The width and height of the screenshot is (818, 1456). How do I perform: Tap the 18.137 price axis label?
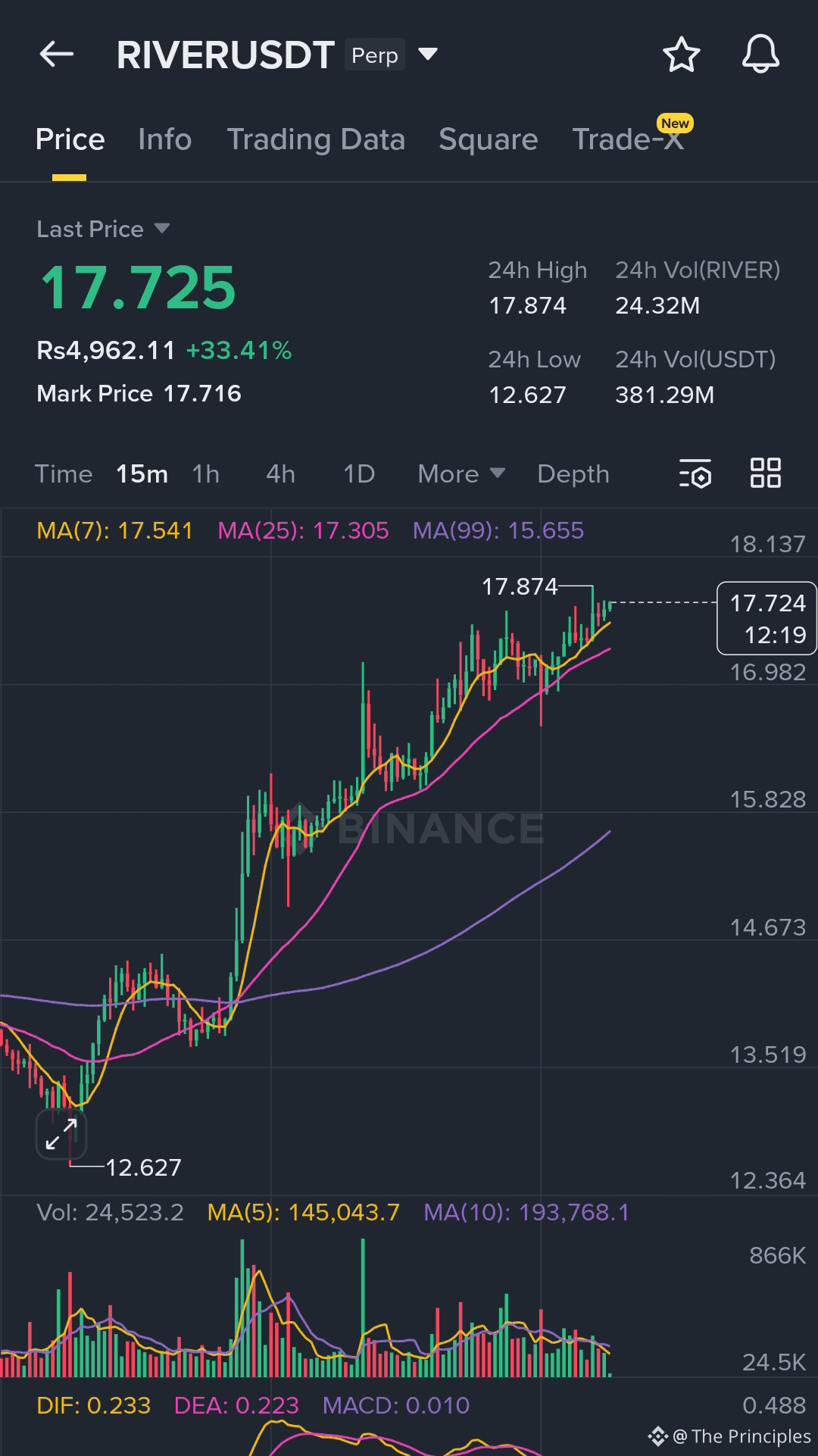click(767, 544)
